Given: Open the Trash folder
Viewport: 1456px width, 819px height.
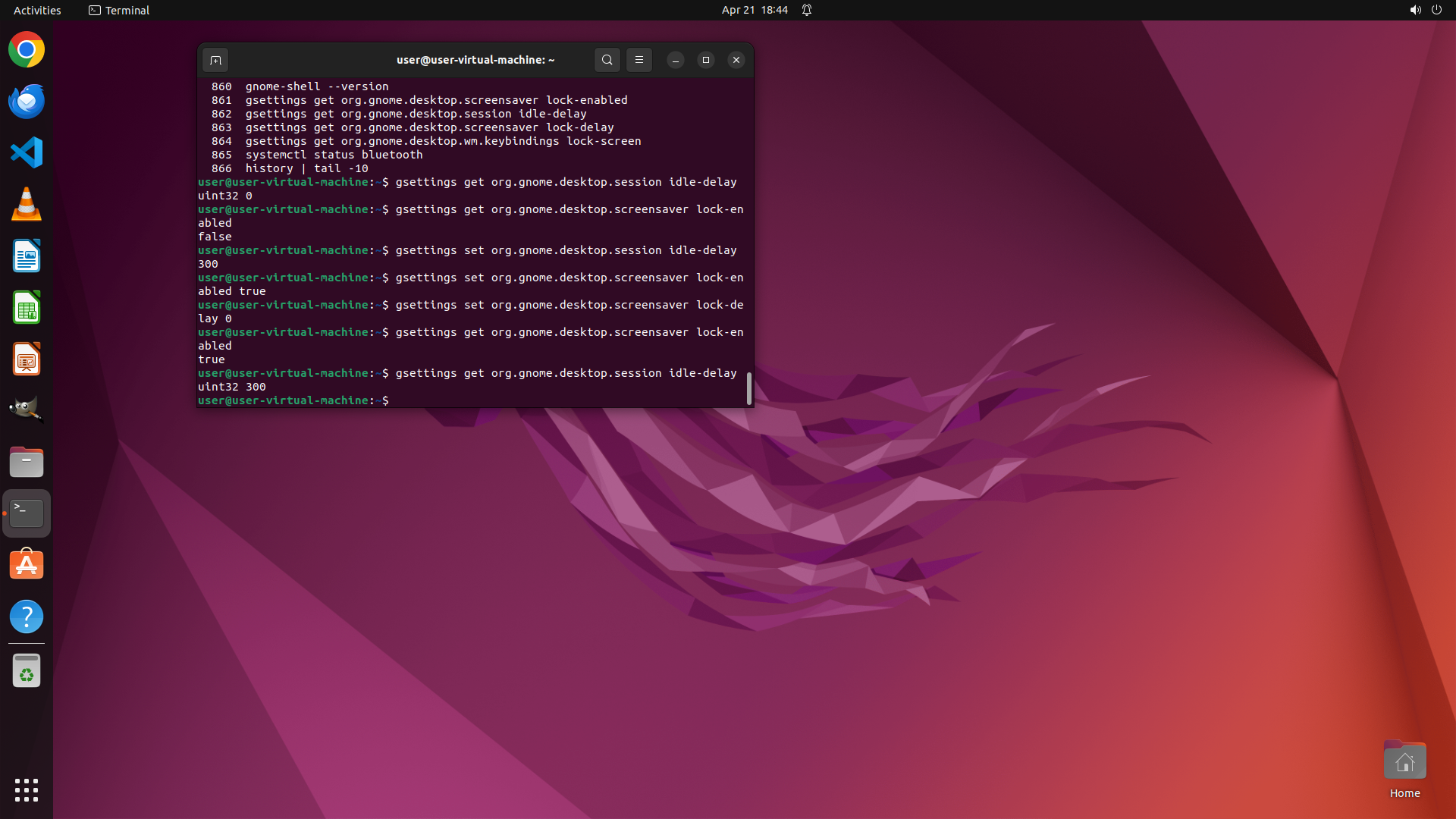Looking at the screenshot, I should (x=27, y=671).
